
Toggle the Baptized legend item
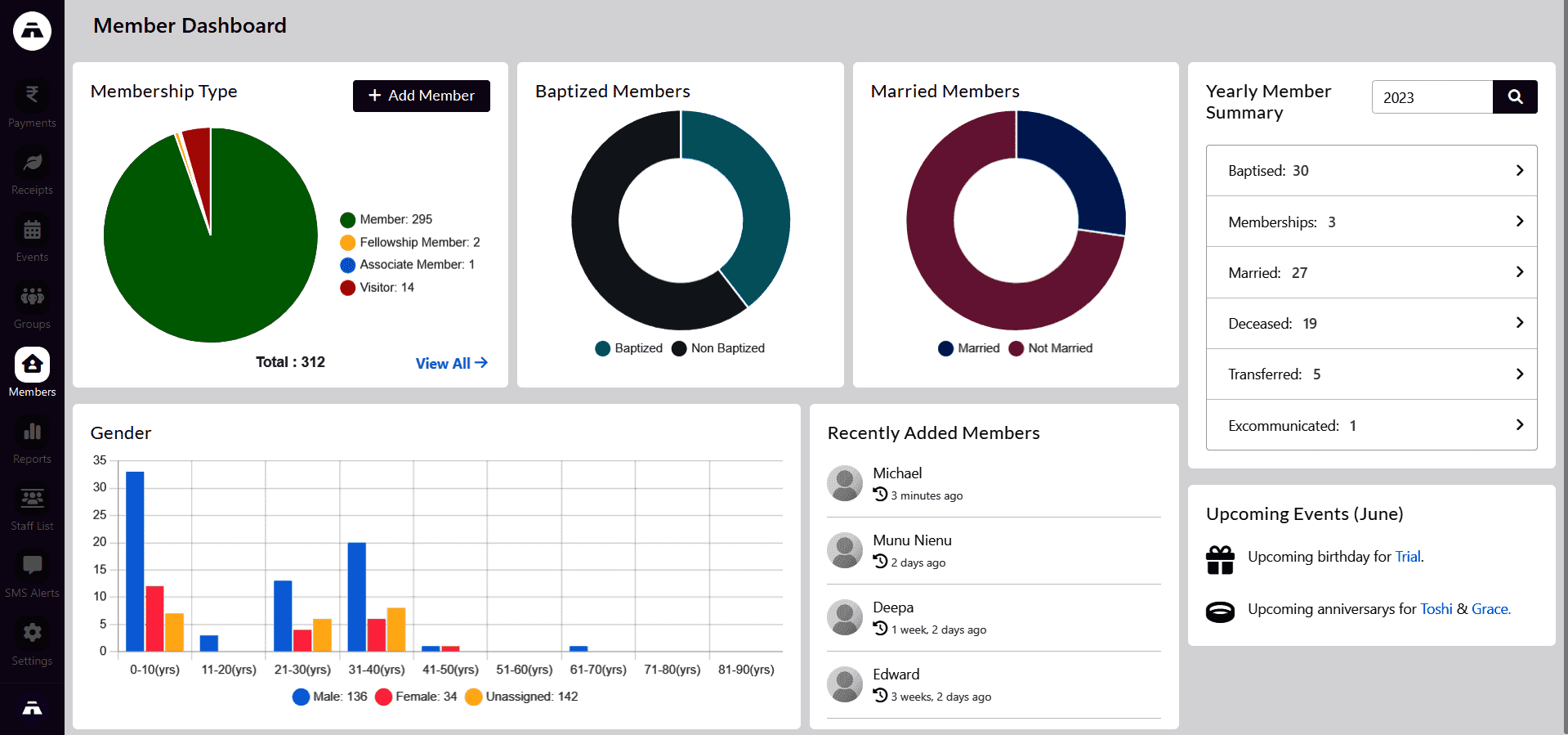pos(629,348)
